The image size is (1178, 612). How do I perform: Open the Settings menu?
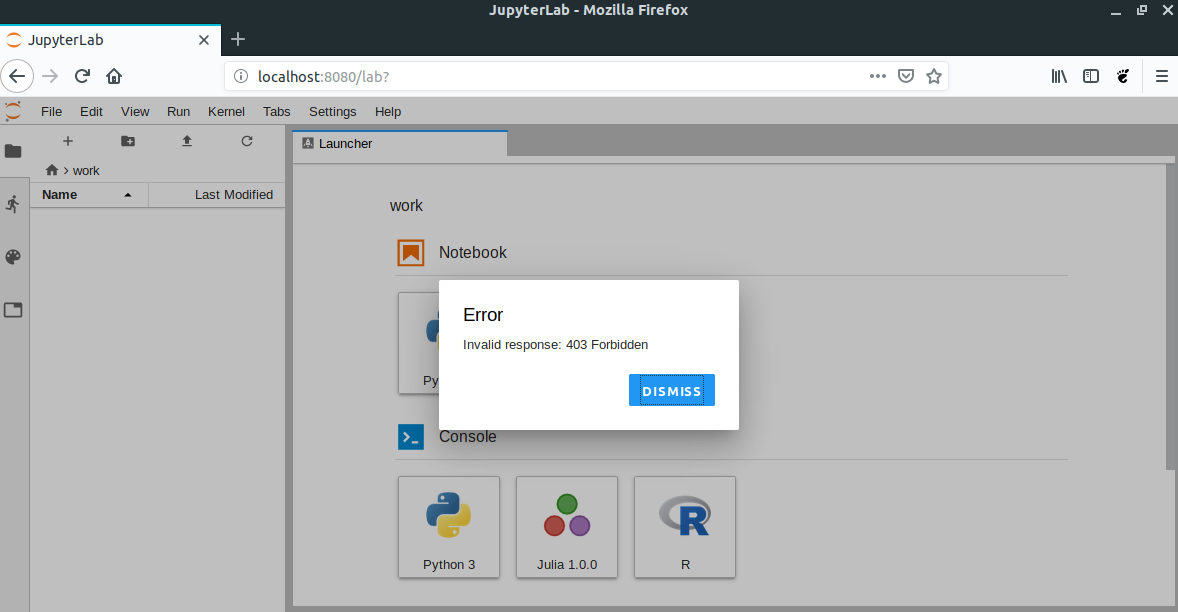click(x=333, y=112)
